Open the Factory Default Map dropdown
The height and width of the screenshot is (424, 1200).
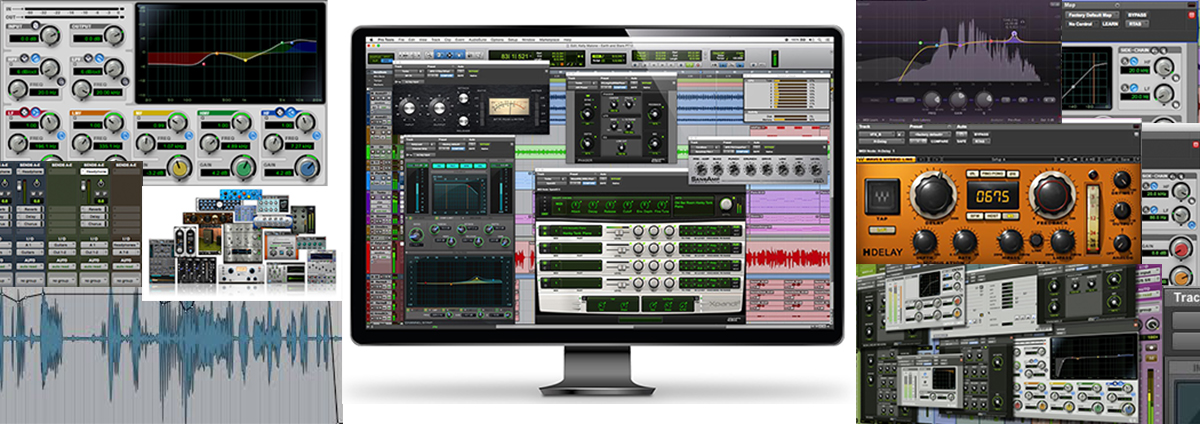coord(1092,15)
